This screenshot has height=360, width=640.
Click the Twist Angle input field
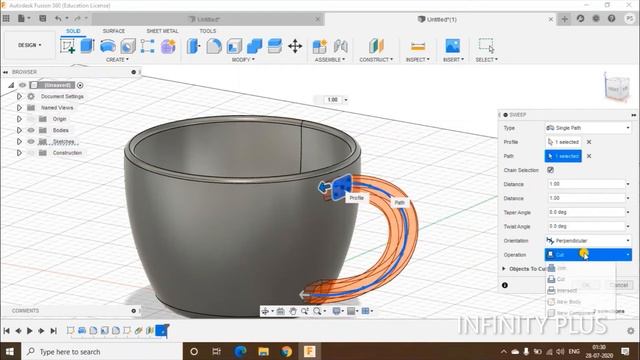click(586, 226)
